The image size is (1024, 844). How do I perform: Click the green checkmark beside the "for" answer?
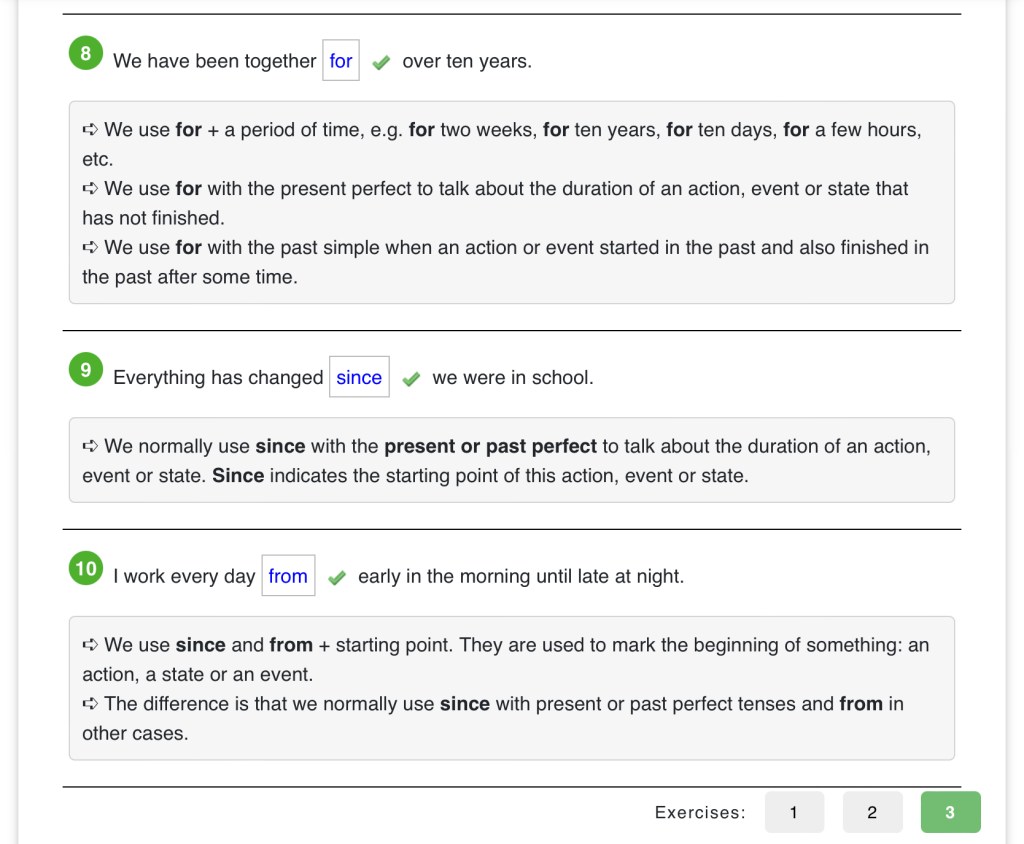(381, 62)
